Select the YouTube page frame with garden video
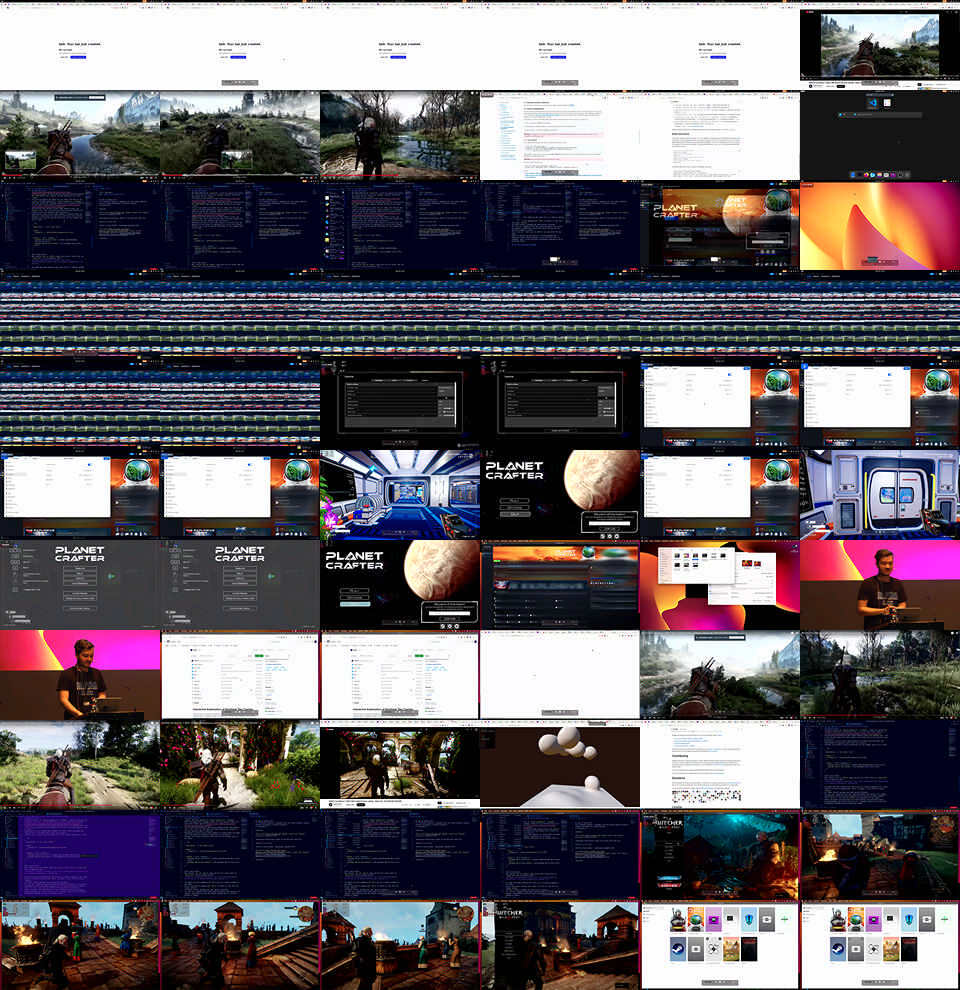 (x=400, y=765)
